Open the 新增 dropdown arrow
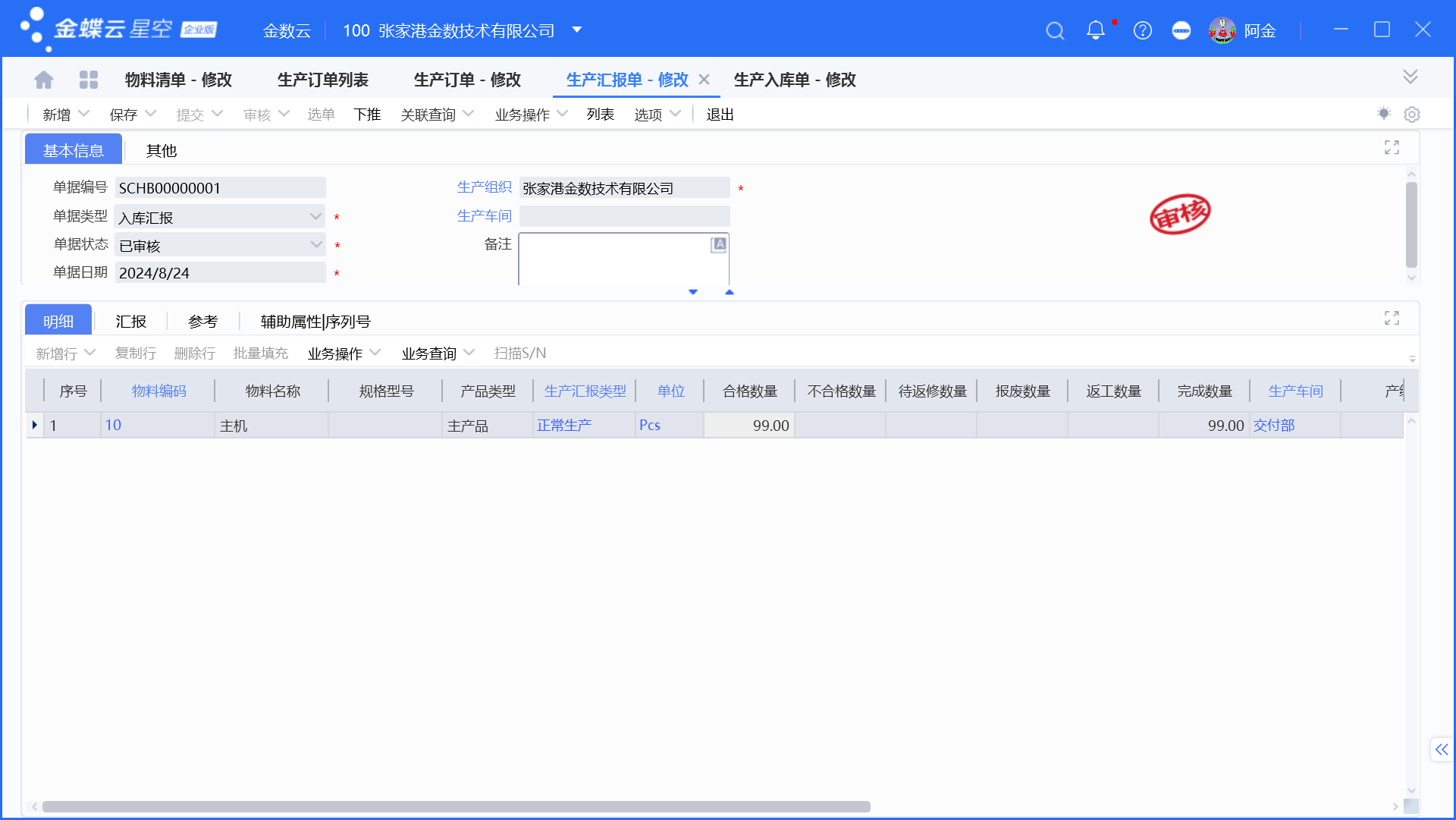Screen dimensions: 1456x820 [84, 114]
